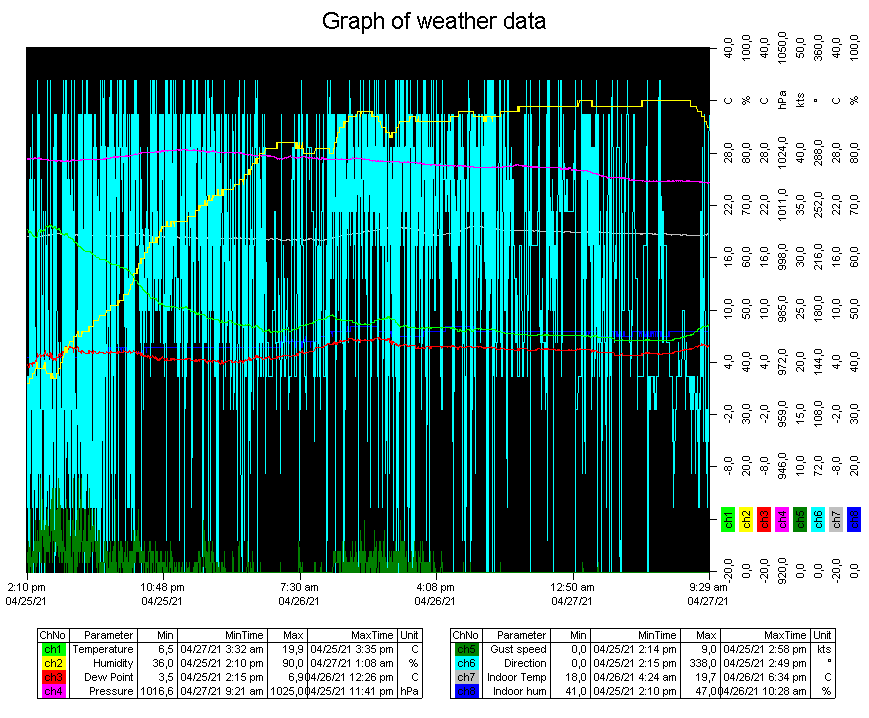Select the ch4 Pressure channel cell in table

coord(52,691)
